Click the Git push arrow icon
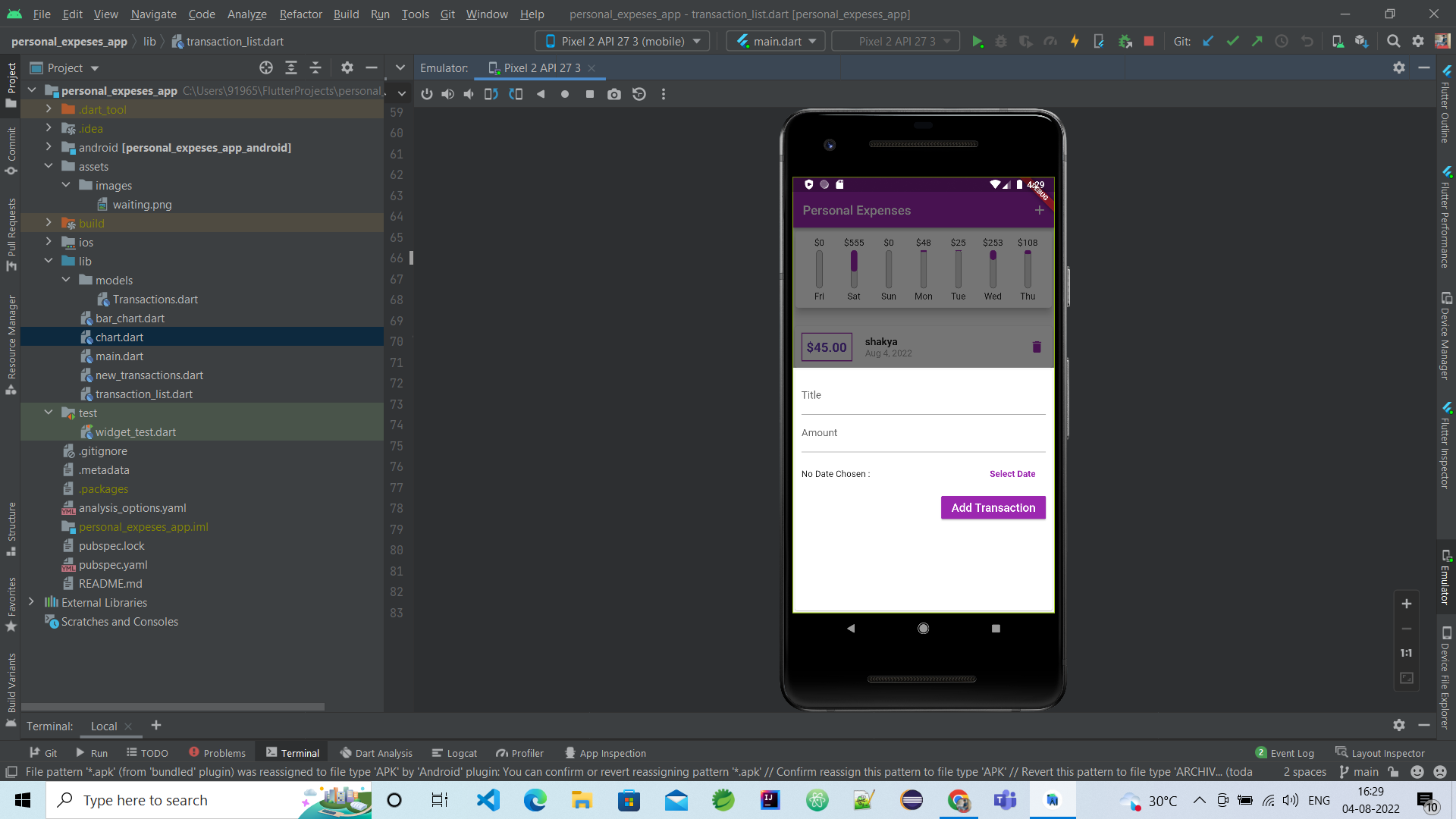The width and height of the screenshot is (1456, 819). pyautogui.click(x=1257, y=42)
